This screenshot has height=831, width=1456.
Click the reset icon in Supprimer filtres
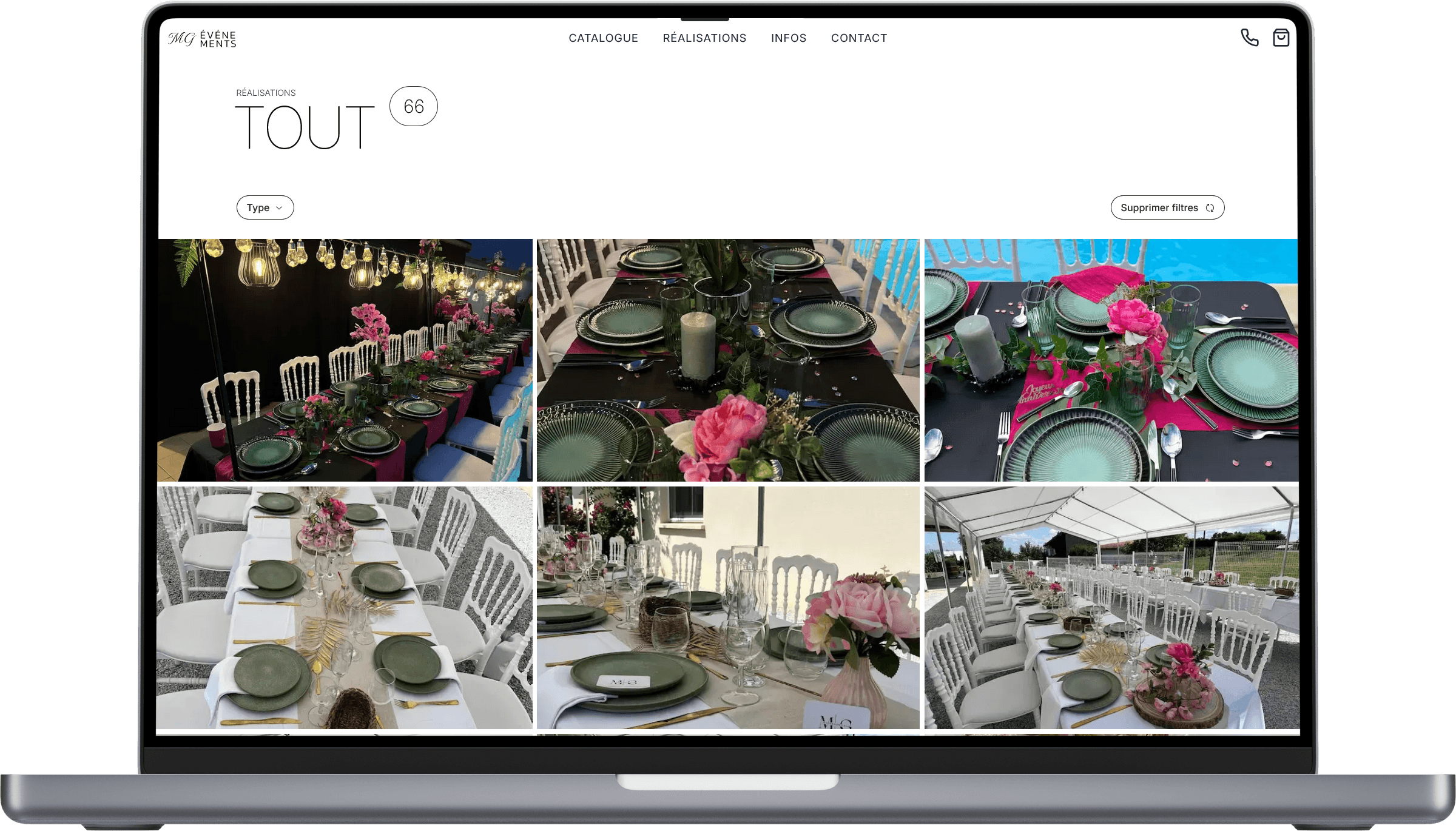coord(1210,208)
